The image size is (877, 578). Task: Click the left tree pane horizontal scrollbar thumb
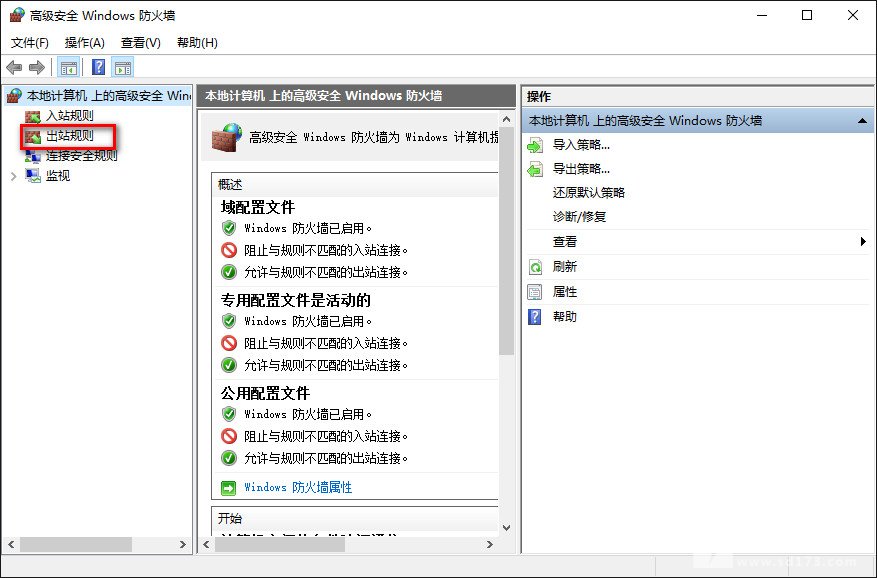pos(76,544)
